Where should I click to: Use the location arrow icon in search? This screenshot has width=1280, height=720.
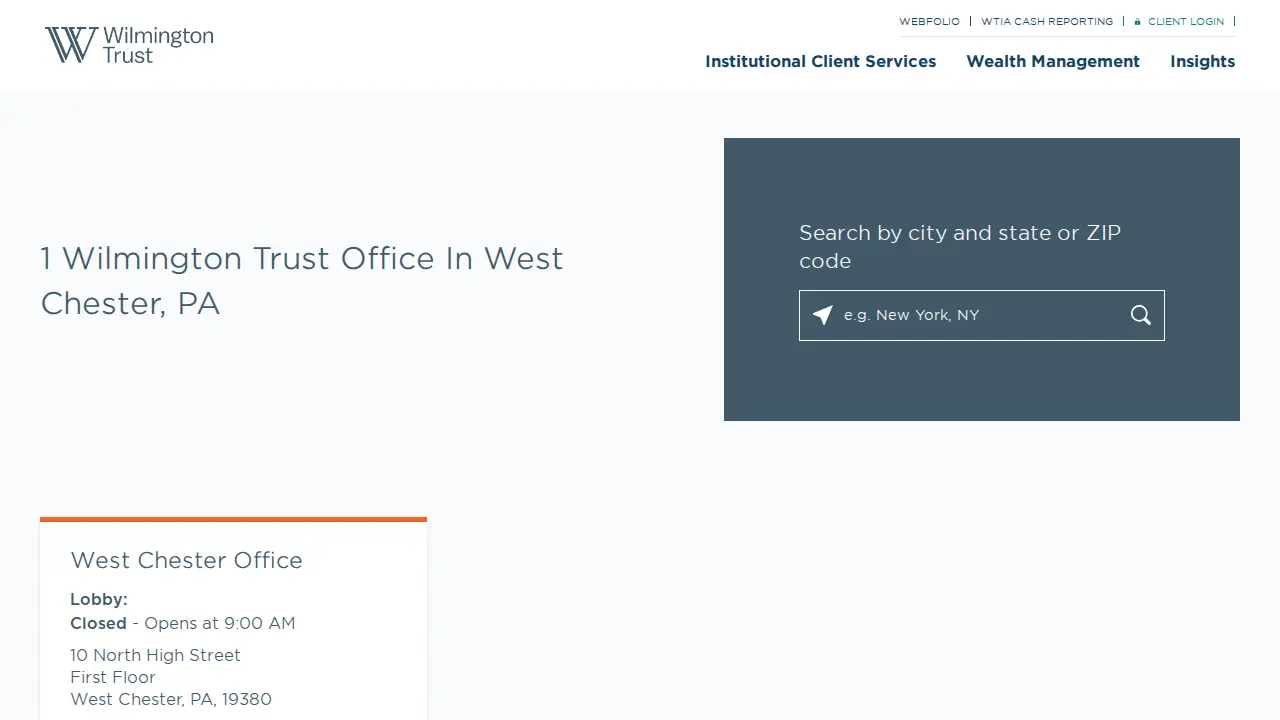click(822, 315)
